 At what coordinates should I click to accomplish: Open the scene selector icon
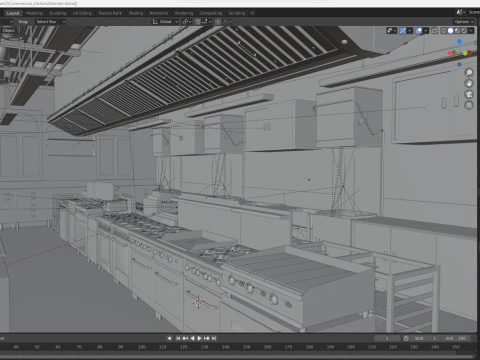460,12
